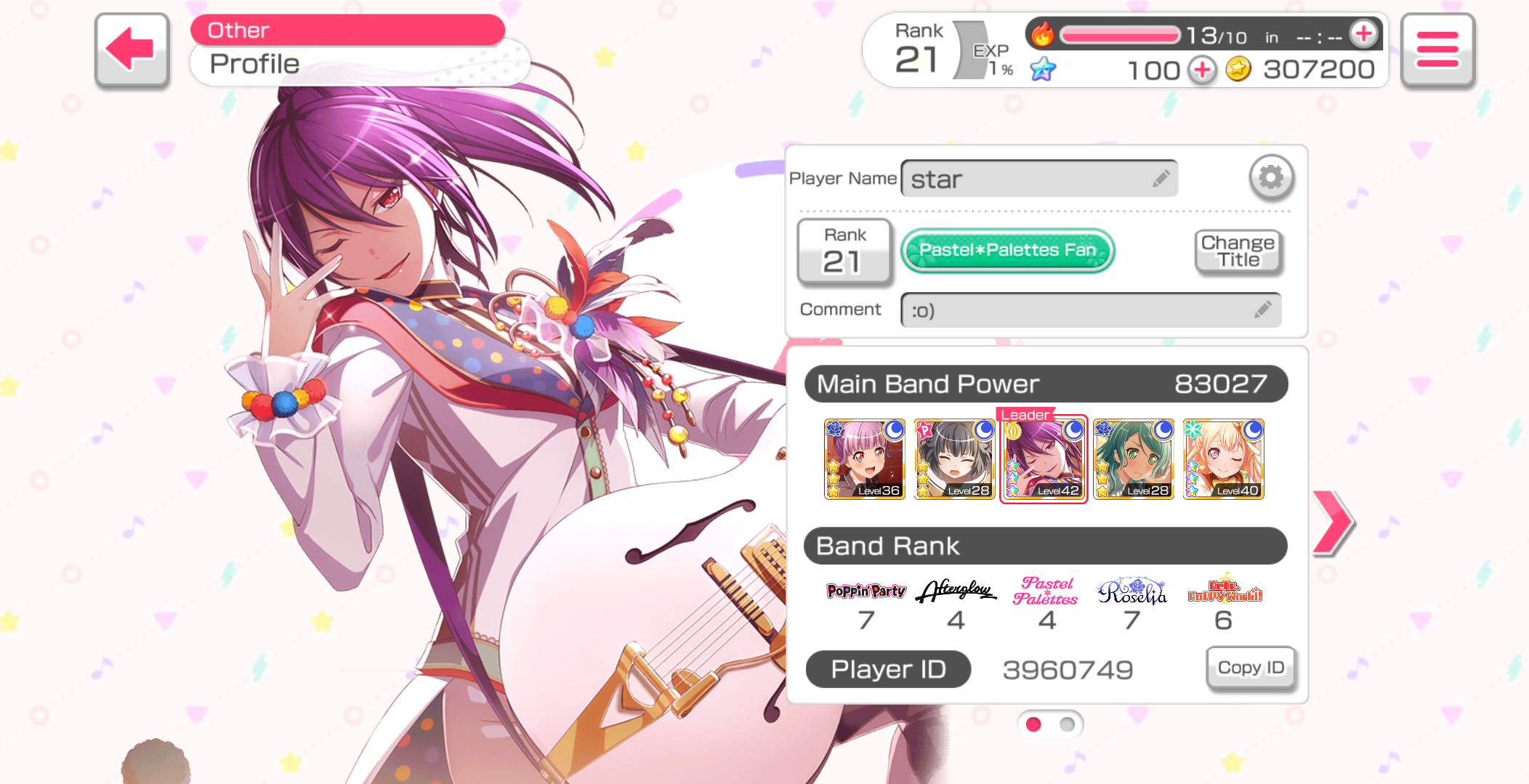Copy the player ID
Screen dimensions: 1529x784
click(1251, 668)
